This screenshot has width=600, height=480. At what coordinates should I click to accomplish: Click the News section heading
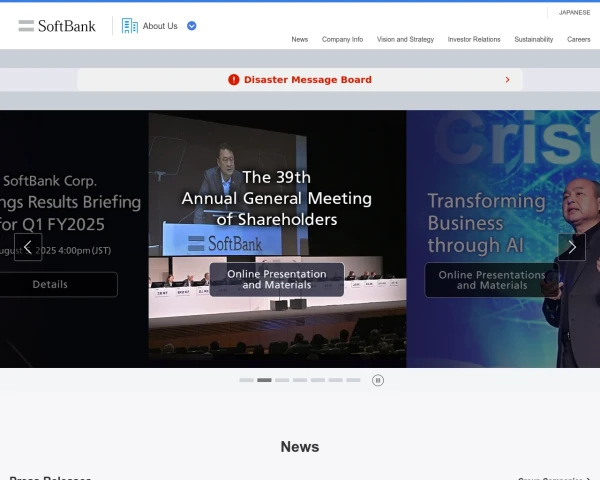pyautogui.click(x=300, y=447)
